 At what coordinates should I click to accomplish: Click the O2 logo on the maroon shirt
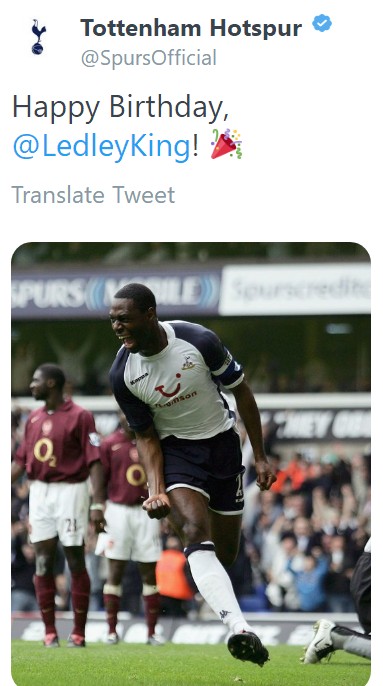click(45, 452)
